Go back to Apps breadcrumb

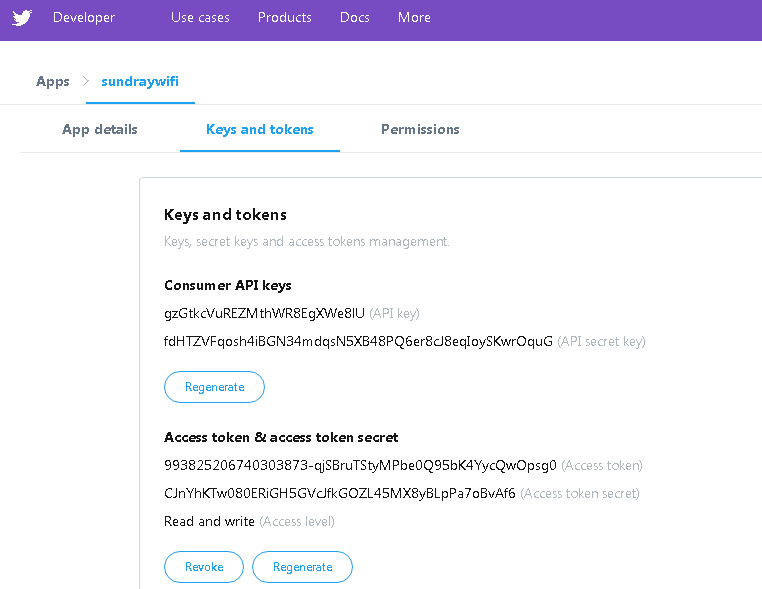[x=53, y=81]
